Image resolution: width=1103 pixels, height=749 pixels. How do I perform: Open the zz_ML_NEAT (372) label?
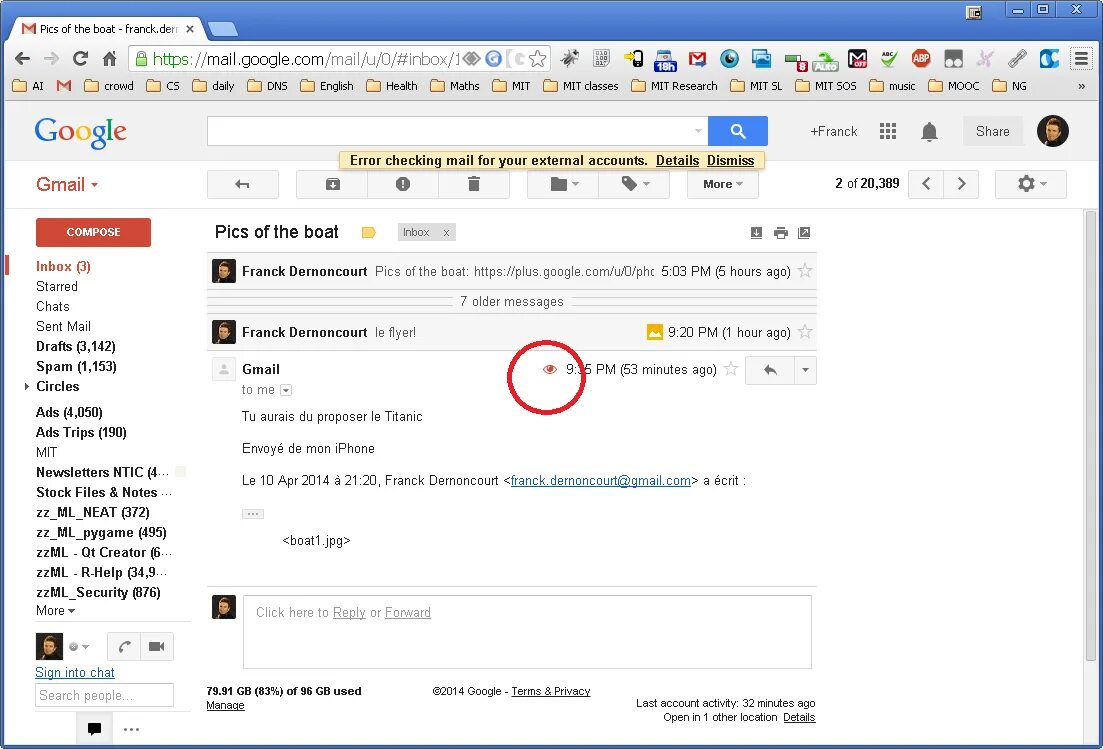pyautogui.click(x=93, y=513)
